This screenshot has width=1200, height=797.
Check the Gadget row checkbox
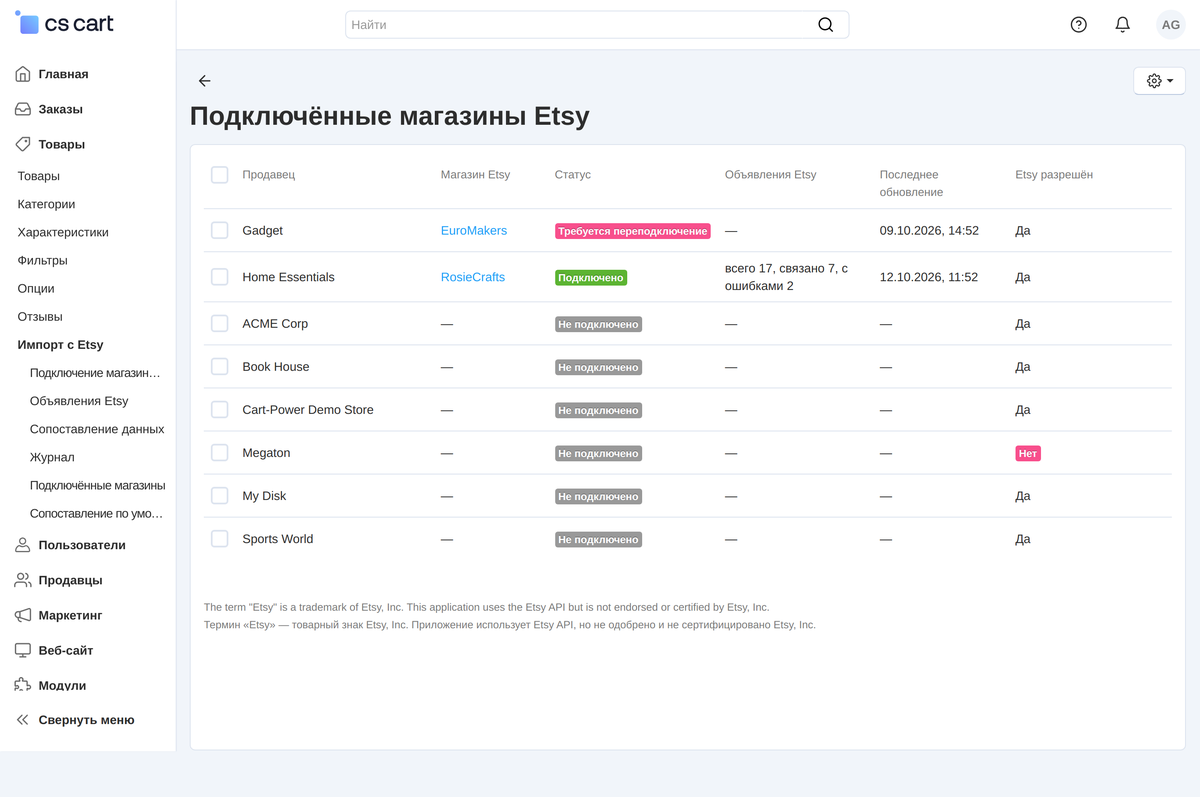pos(220,231)
